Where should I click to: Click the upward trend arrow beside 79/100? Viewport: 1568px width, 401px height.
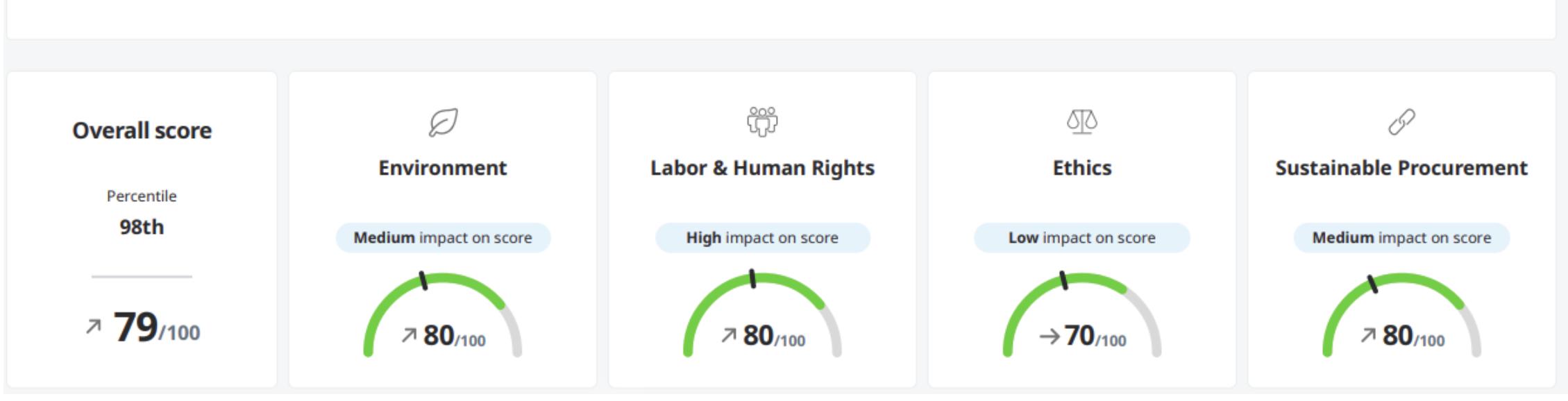pos(93,327)
